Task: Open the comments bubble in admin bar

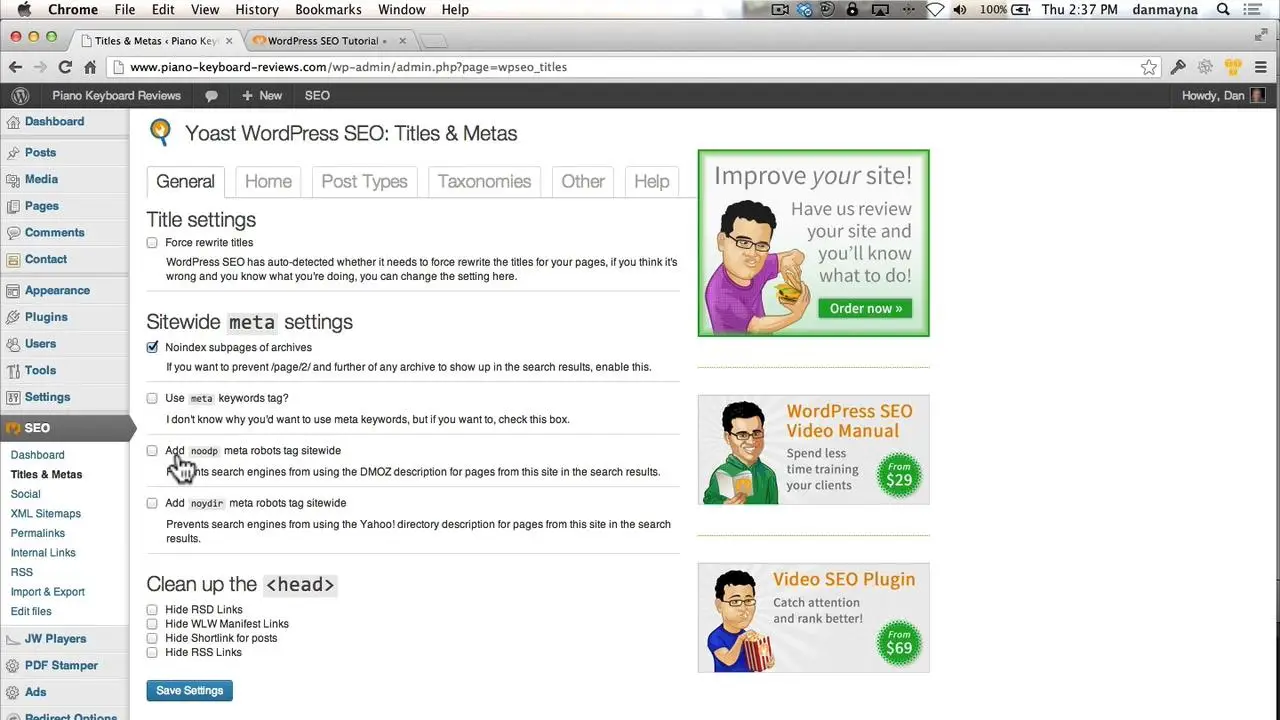Action: pyautogui.click(x=211, y=96)
